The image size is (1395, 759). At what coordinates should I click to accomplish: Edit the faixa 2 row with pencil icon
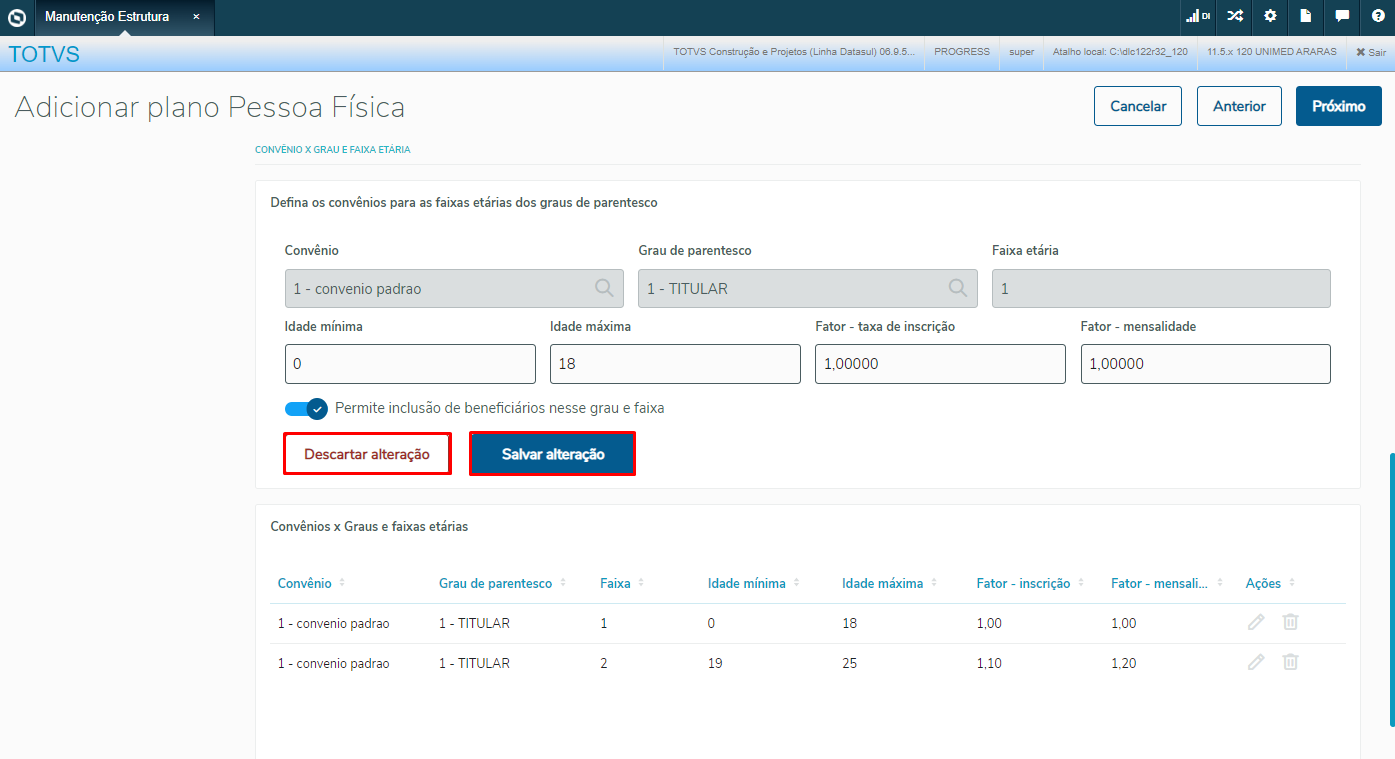tap(1256, 662)
